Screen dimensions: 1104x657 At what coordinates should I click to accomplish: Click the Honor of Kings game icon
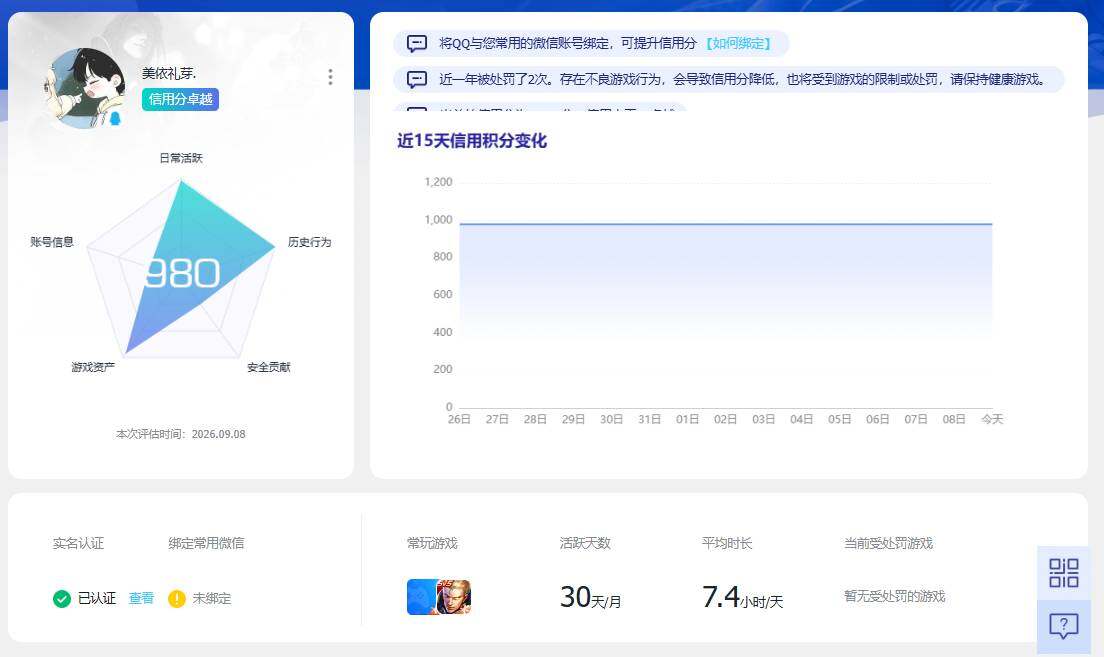point(454,597)
